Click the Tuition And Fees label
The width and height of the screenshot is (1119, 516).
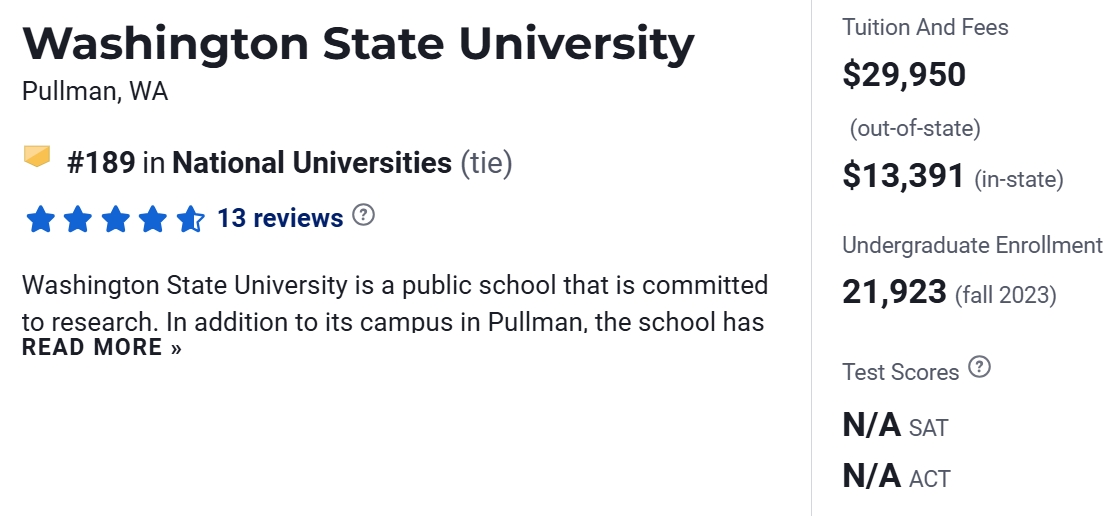point(925,27)
